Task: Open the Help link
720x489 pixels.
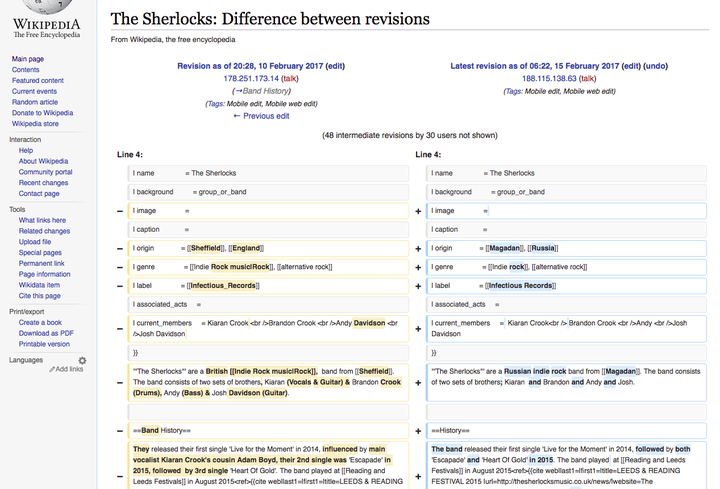Action: point(26,151)
